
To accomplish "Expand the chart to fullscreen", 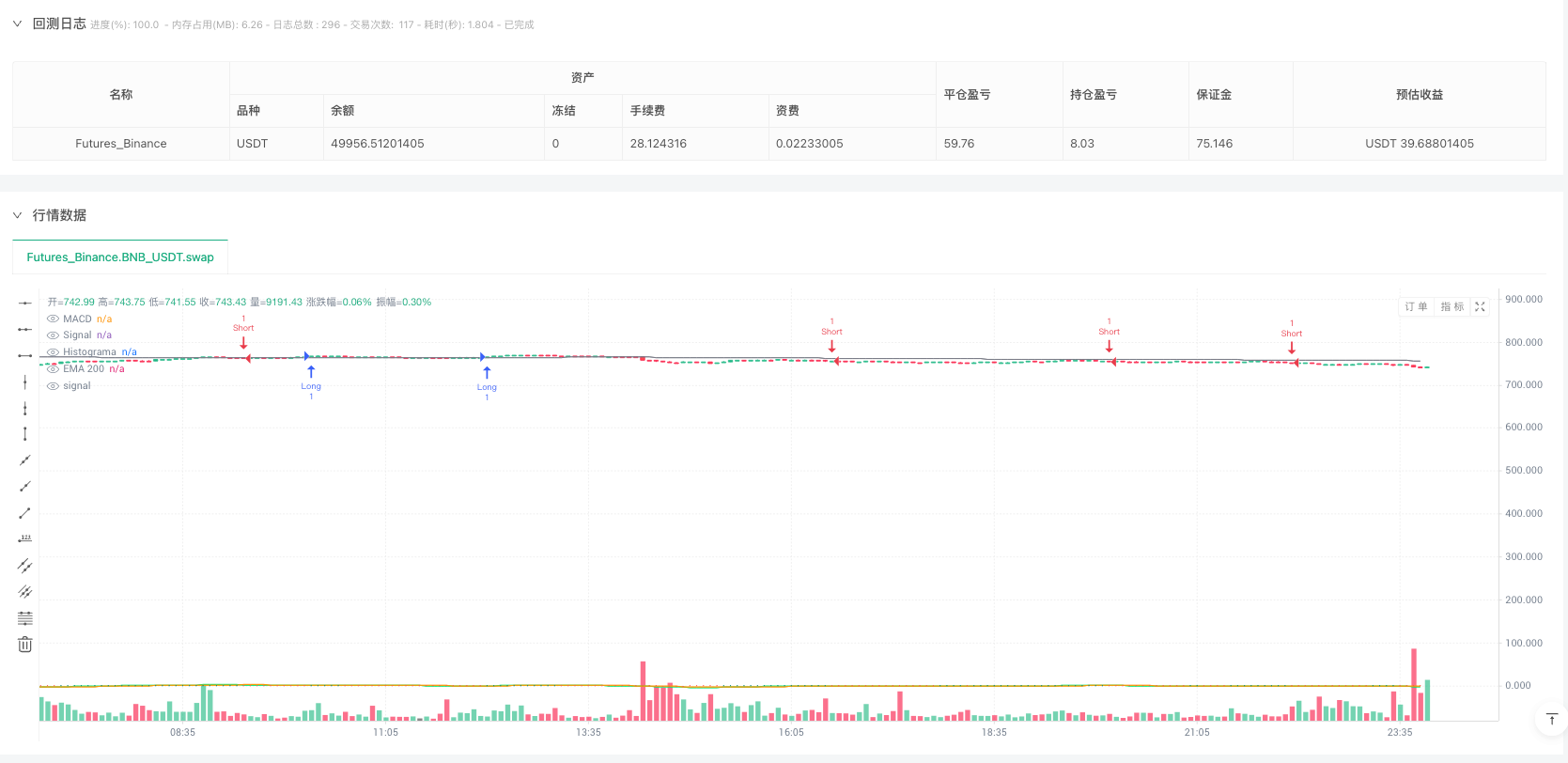I will pos(1480,307).
